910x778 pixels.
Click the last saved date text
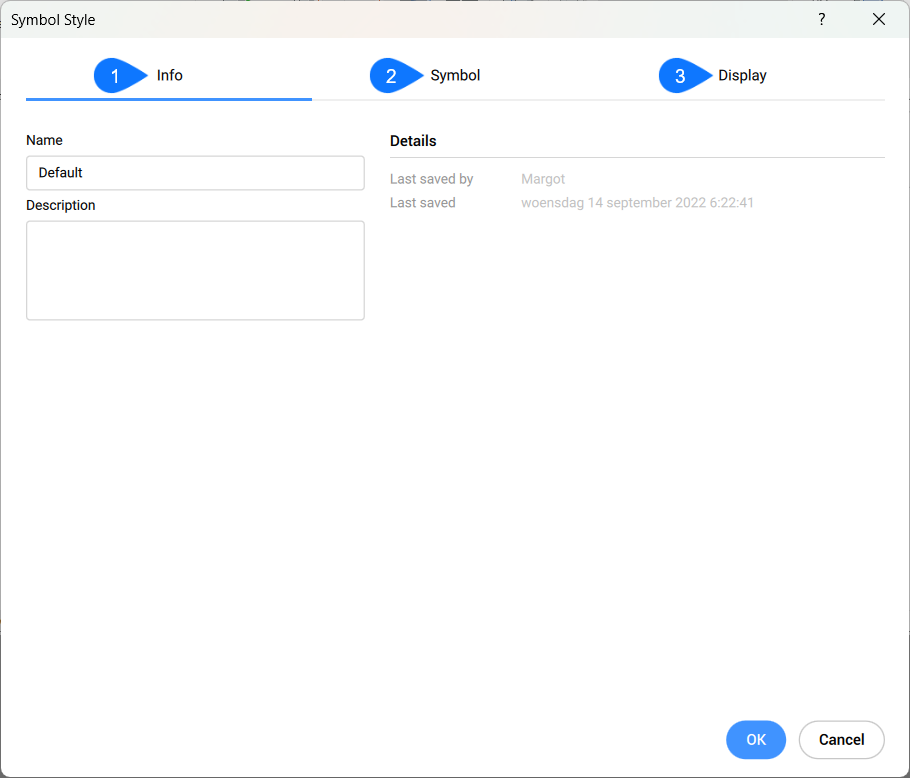point(637,203)
